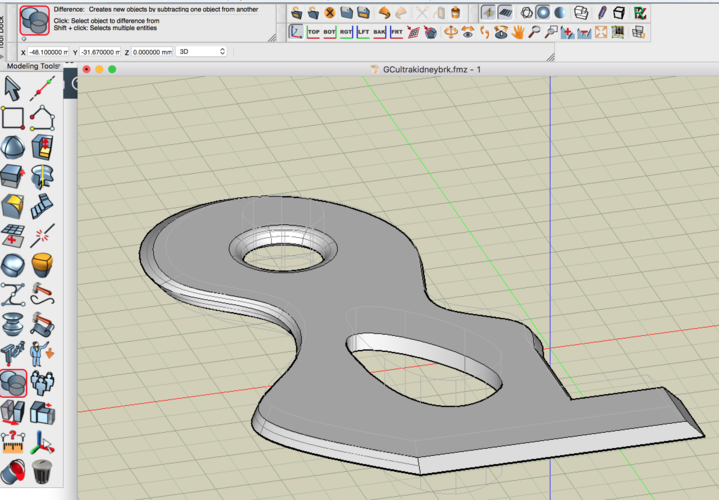The image size is (719, 500).
Task: Select the Extrude tool showing a box with a red arrow
Action: pos(12,177)
